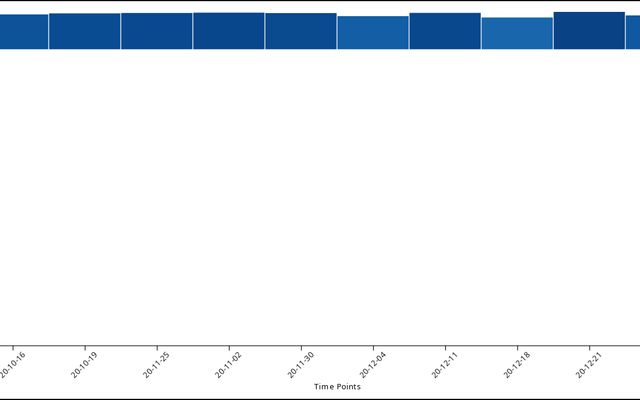Click the 20-12-11 axis label

[446, 363]
